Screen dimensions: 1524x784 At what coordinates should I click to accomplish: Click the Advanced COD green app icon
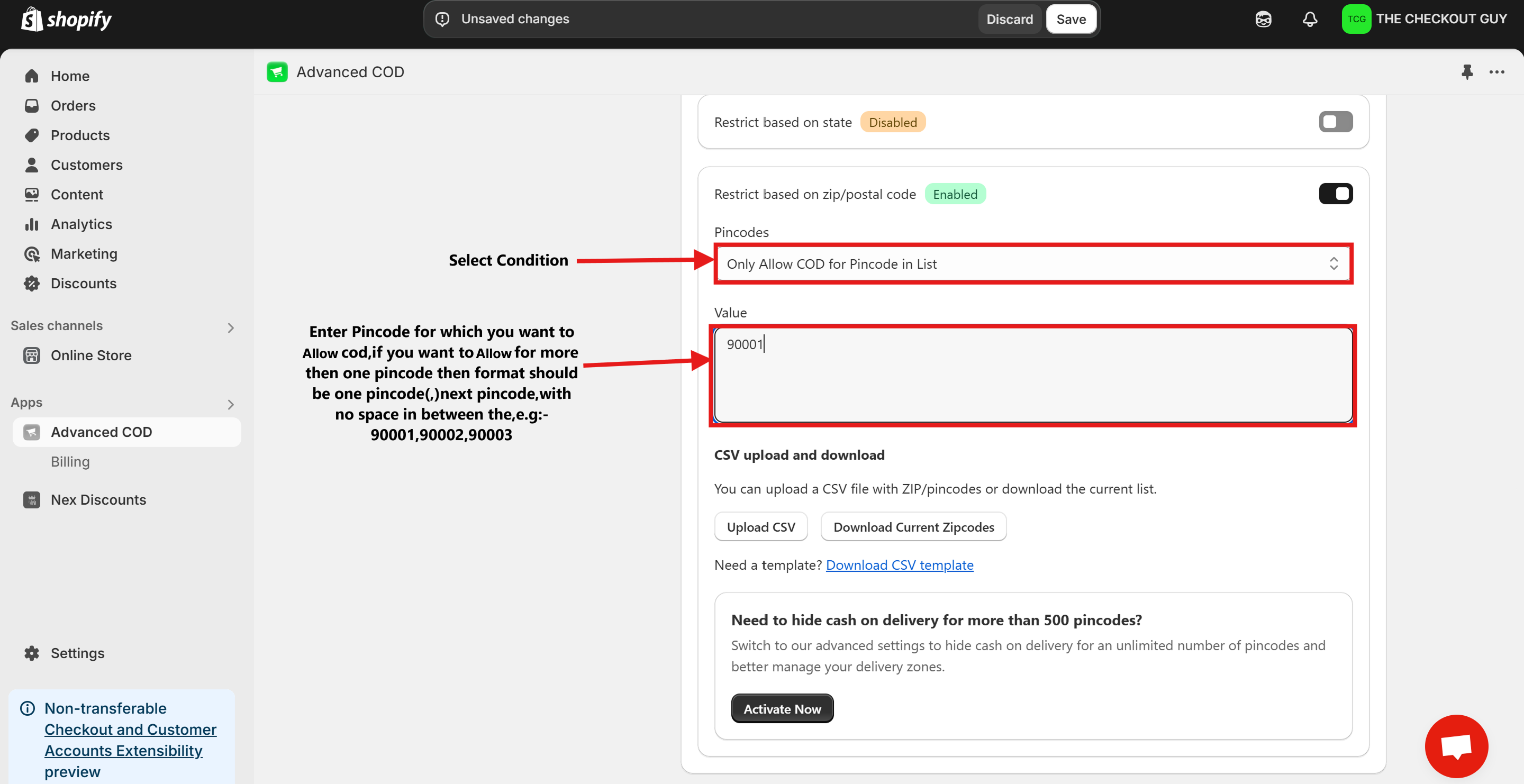[x=277, y=72]
